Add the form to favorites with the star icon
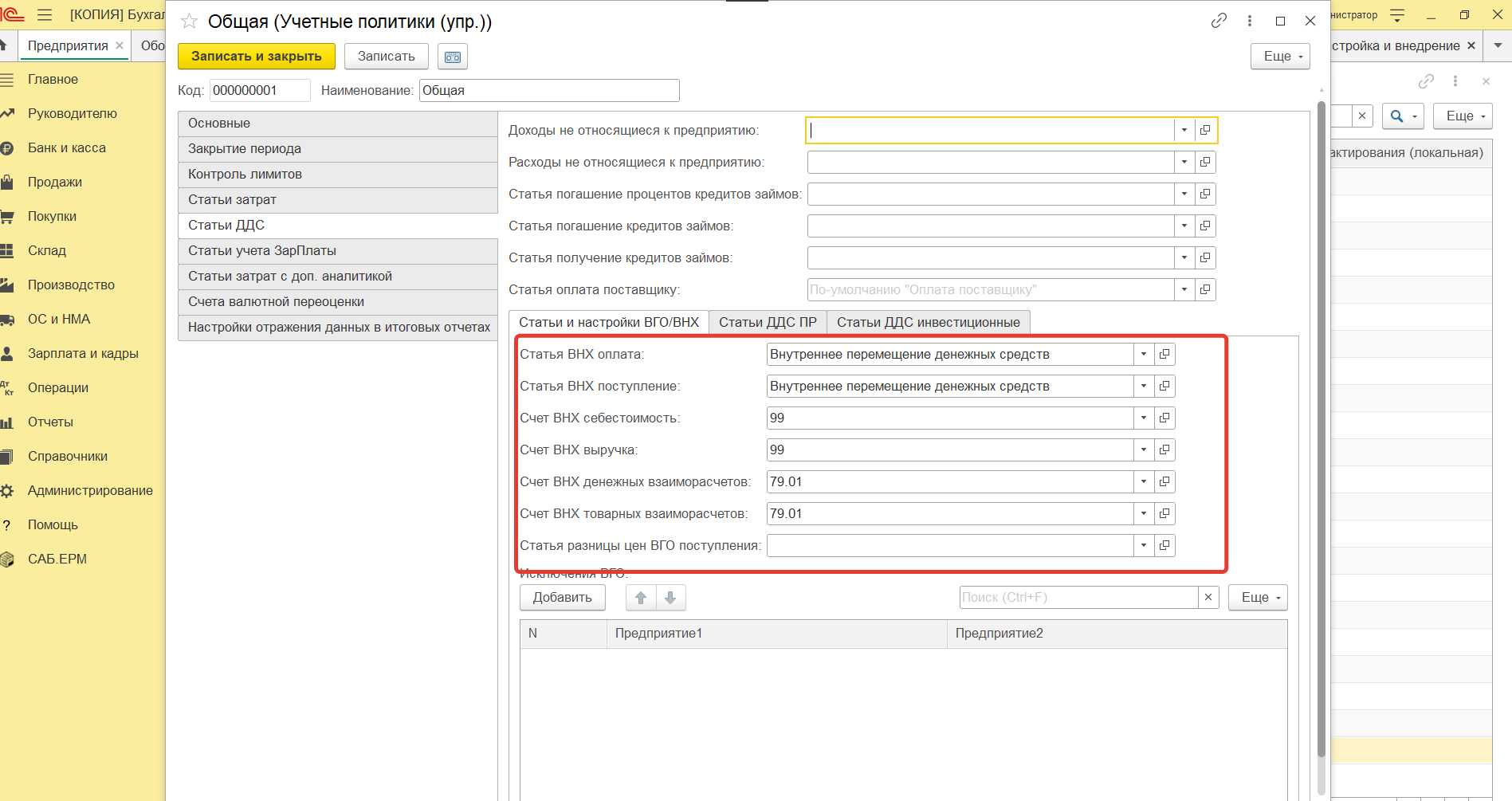This screenshot has height=801, width=1512. (x=189, y=22)
